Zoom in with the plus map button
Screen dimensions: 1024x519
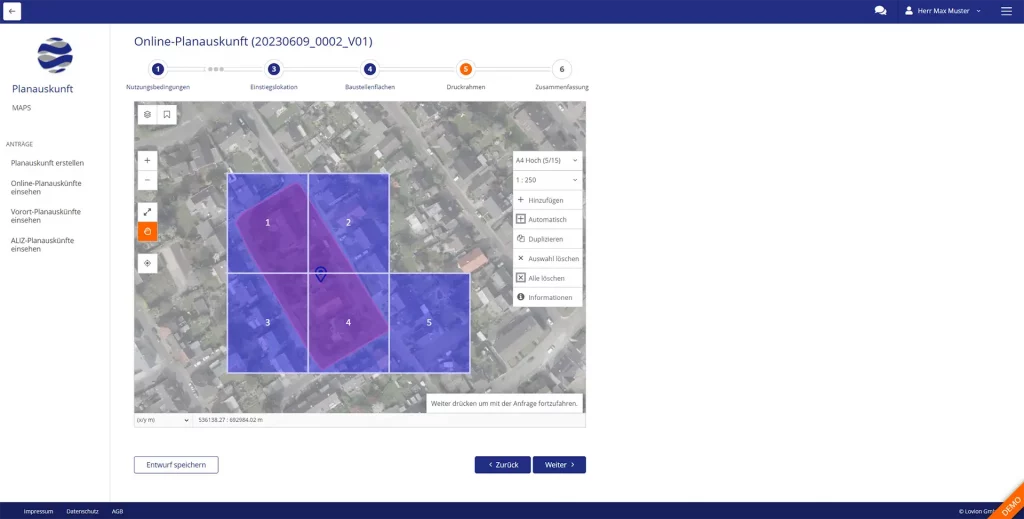pyautogui.click(x=147, y=160)
